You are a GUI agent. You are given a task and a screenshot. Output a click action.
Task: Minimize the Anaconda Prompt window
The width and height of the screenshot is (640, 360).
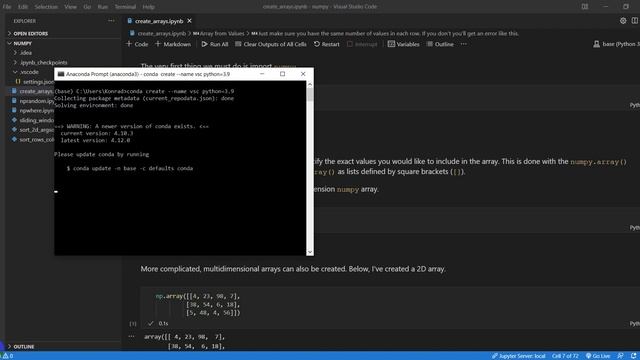(262, 74)
